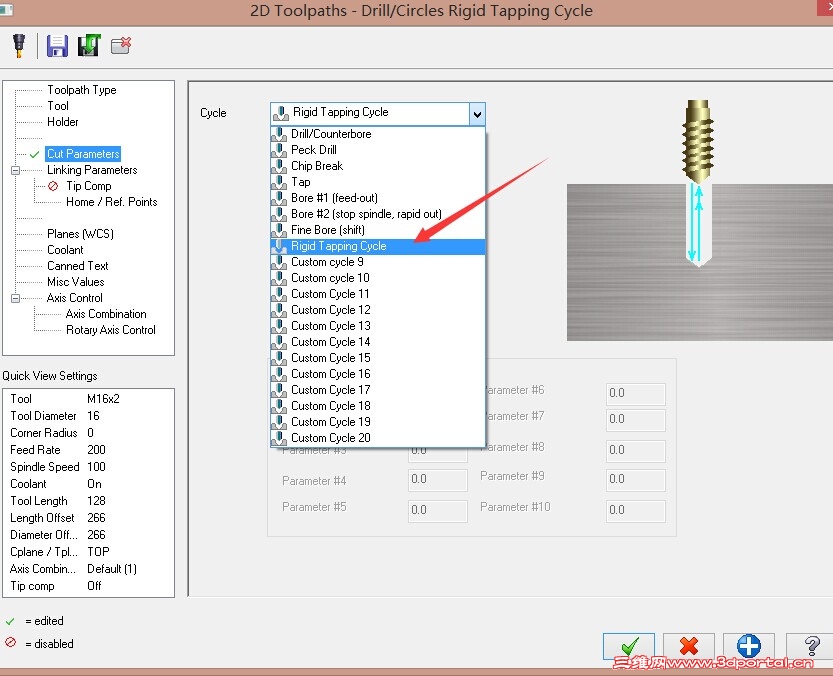The width and height of the screenshot is (833, 676).
Task: Collapse the Linking Parameters tree node
Action: point(15,171)
